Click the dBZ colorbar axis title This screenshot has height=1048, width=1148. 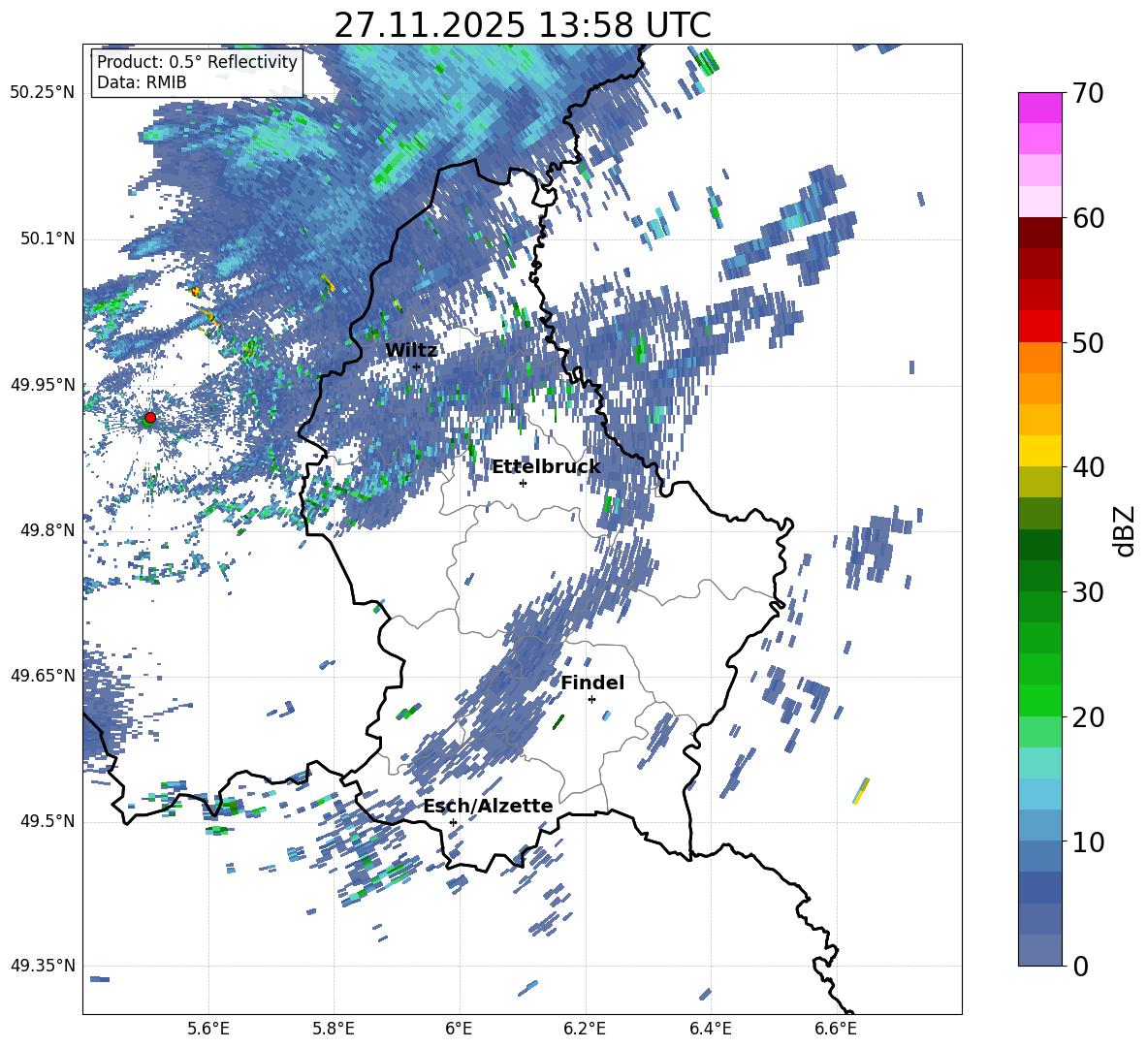tap(1126, 530)
